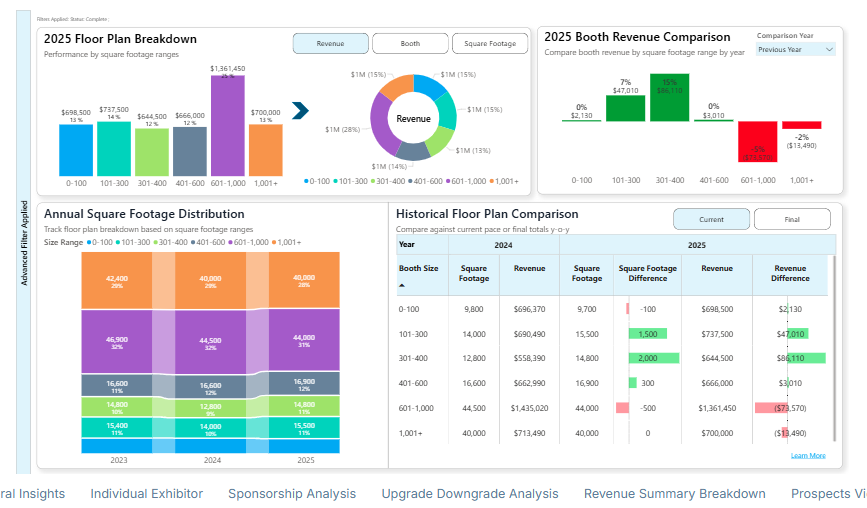Click the tall green 301-400 revenue comparison bar
This screenshot has height=508, width=867.
coord(669,98)
